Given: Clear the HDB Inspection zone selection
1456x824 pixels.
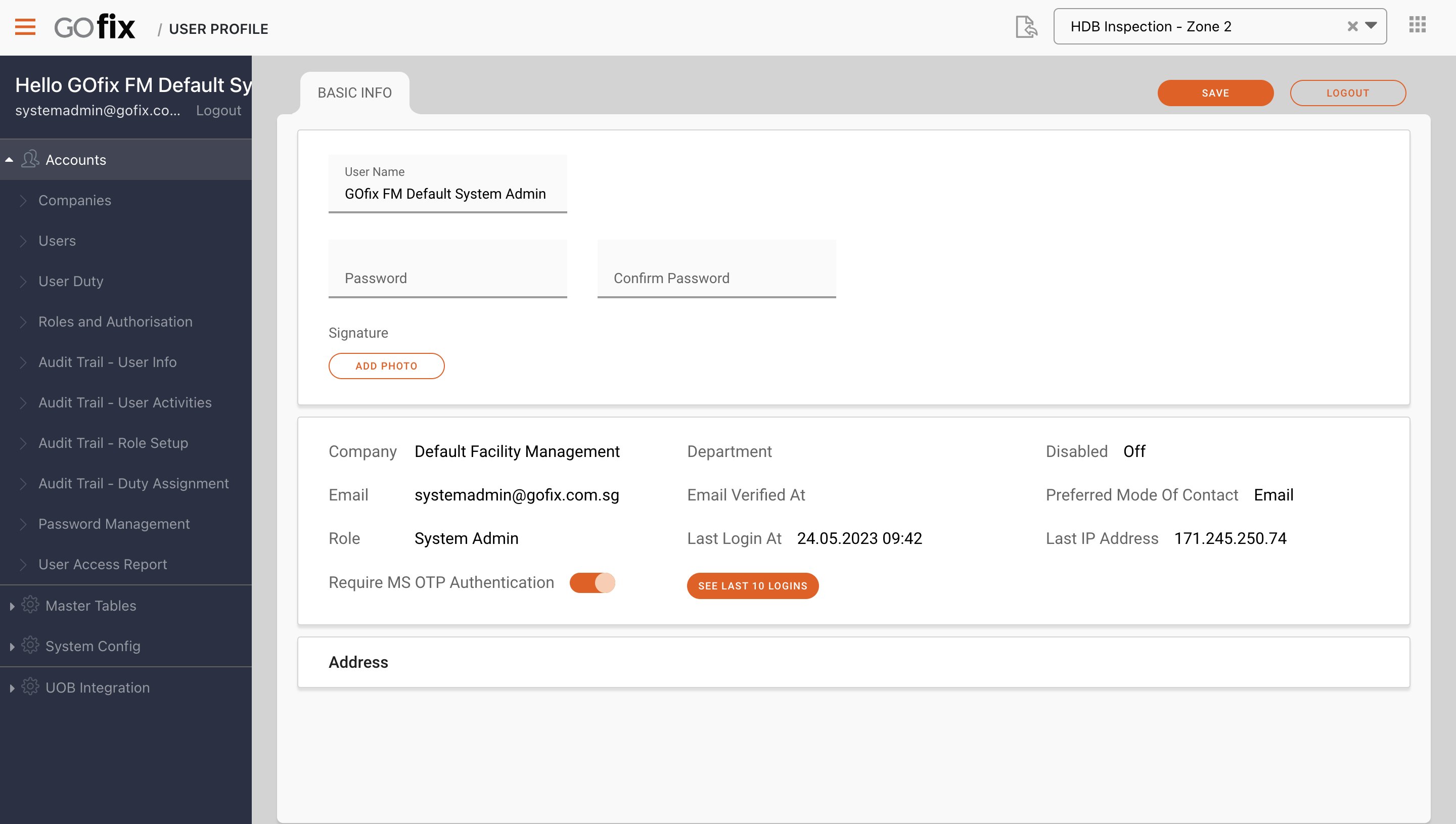Looking at the screenshot, I should [1352, 27].
